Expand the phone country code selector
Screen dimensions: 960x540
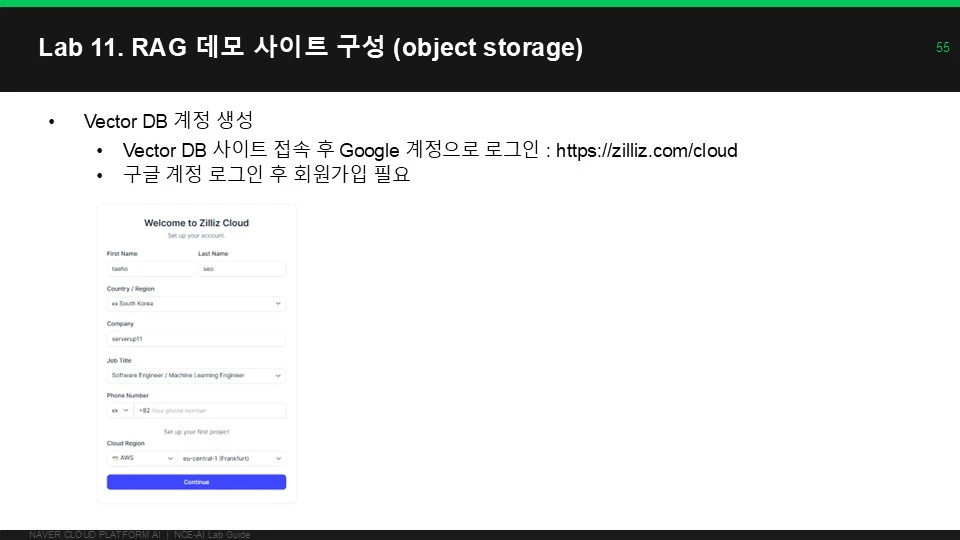pos(120,410)
